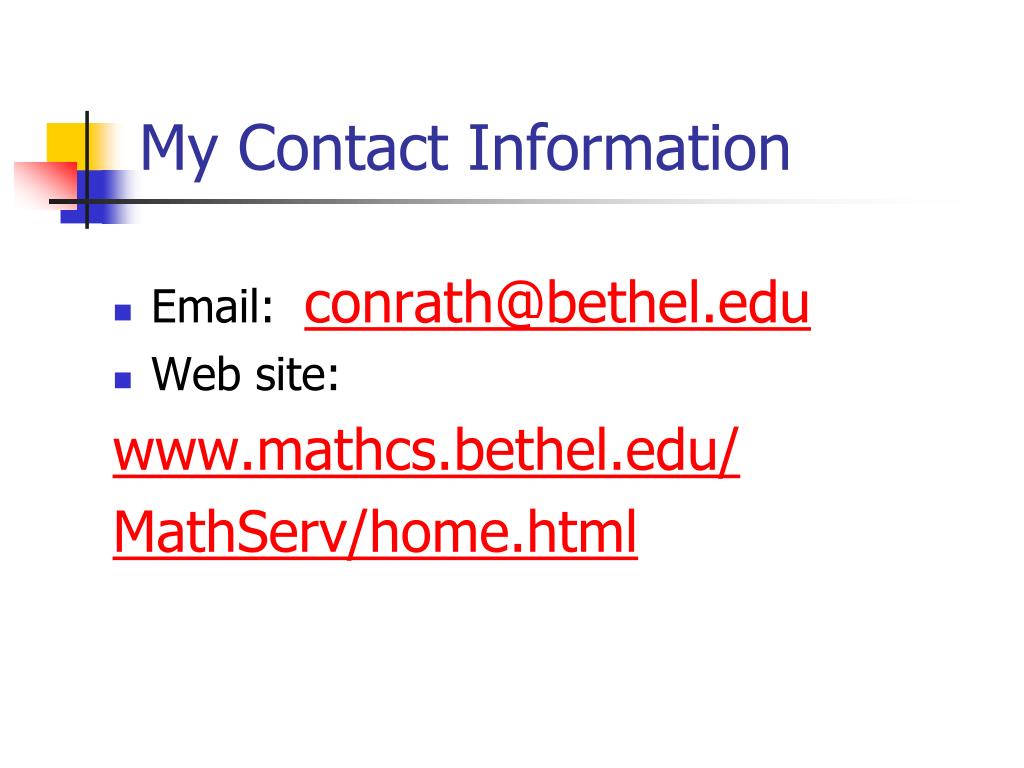The image size is (1024, 768).
Task: Click the @ symbol in the email address
Action: pyautogui.click(x=518, y=305)
